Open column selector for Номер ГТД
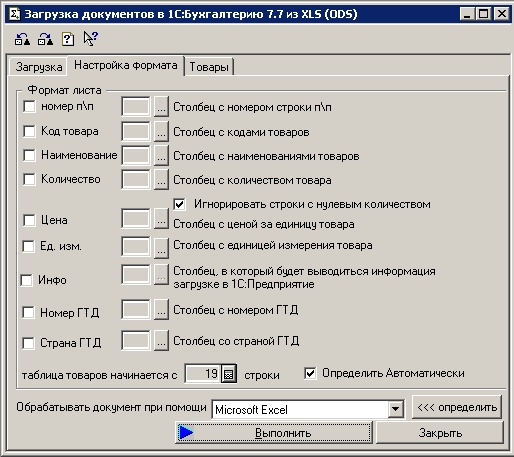Image resolution: width=514 pixels, height=457 pixels. 161,310
